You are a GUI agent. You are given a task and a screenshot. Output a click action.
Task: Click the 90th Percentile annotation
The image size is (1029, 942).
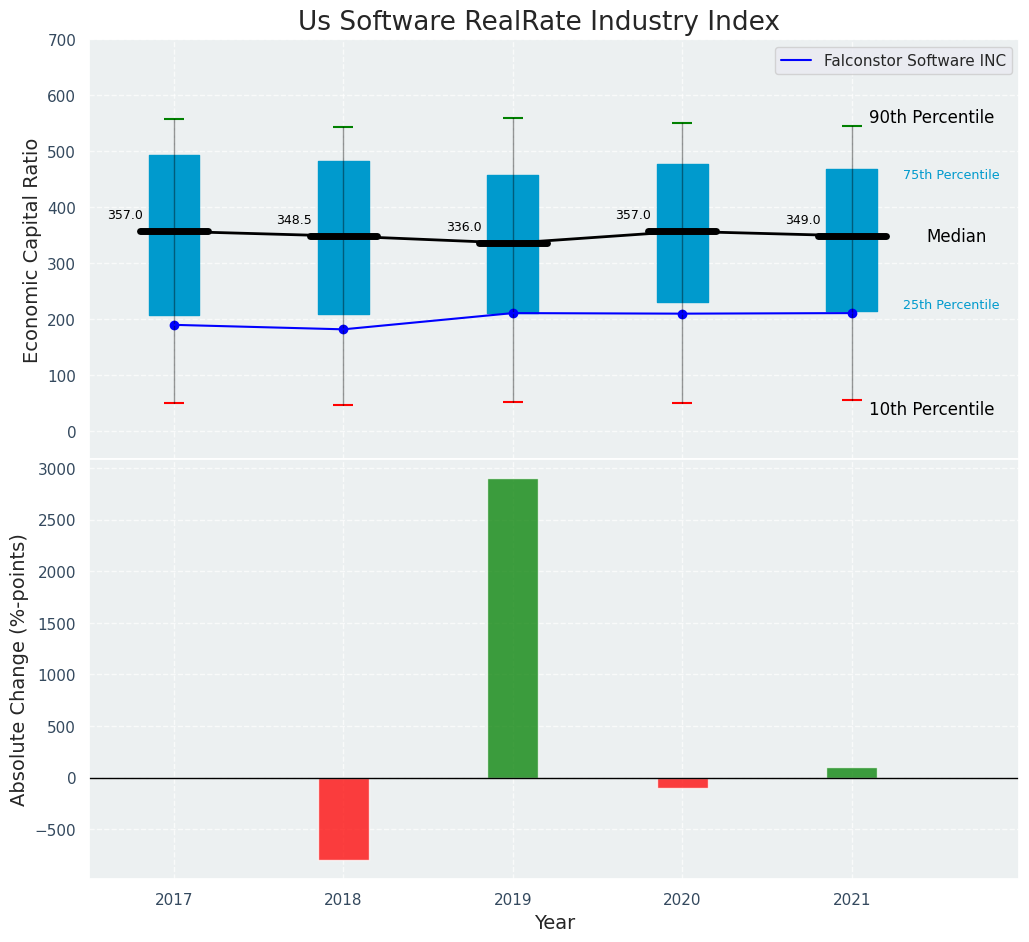click(931, 117)
